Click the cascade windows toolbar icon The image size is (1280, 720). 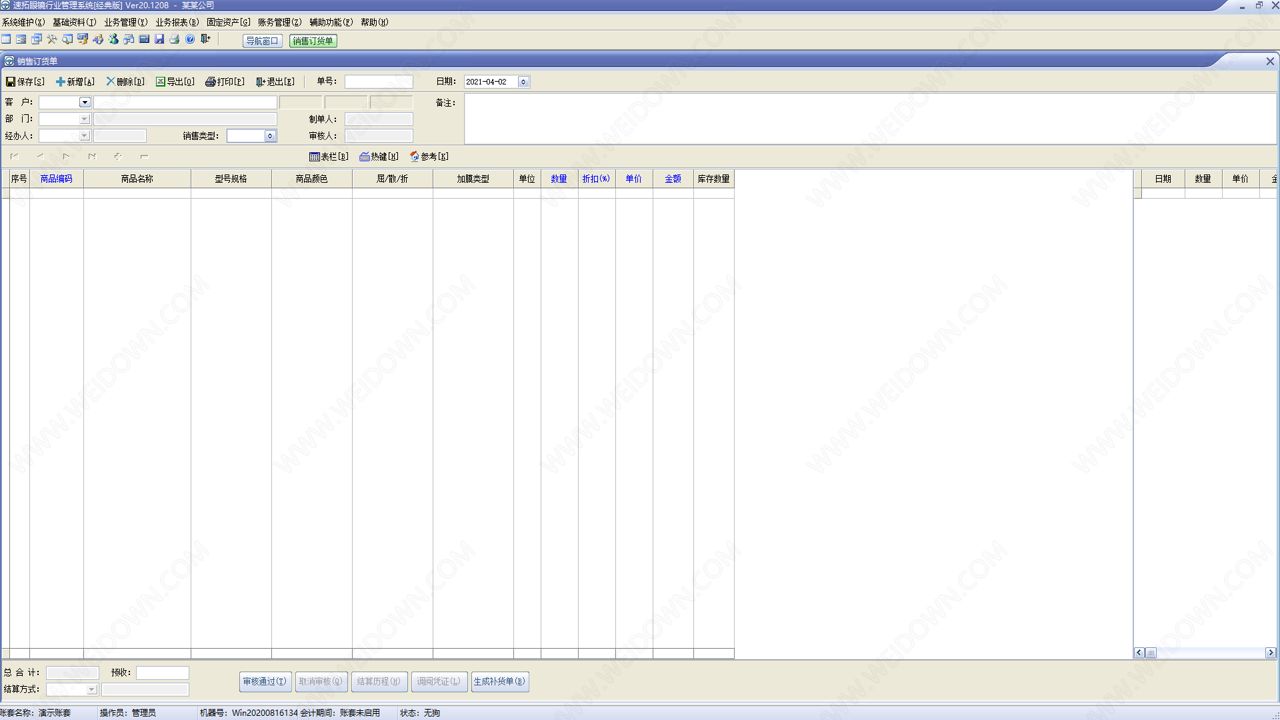[x=36, y=39]
